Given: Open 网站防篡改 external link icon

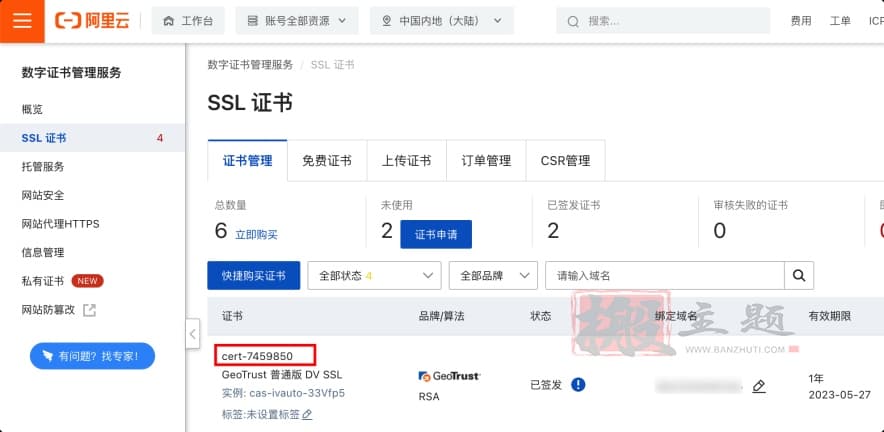Looking at the screenshot, I should [x=90, y=310].
